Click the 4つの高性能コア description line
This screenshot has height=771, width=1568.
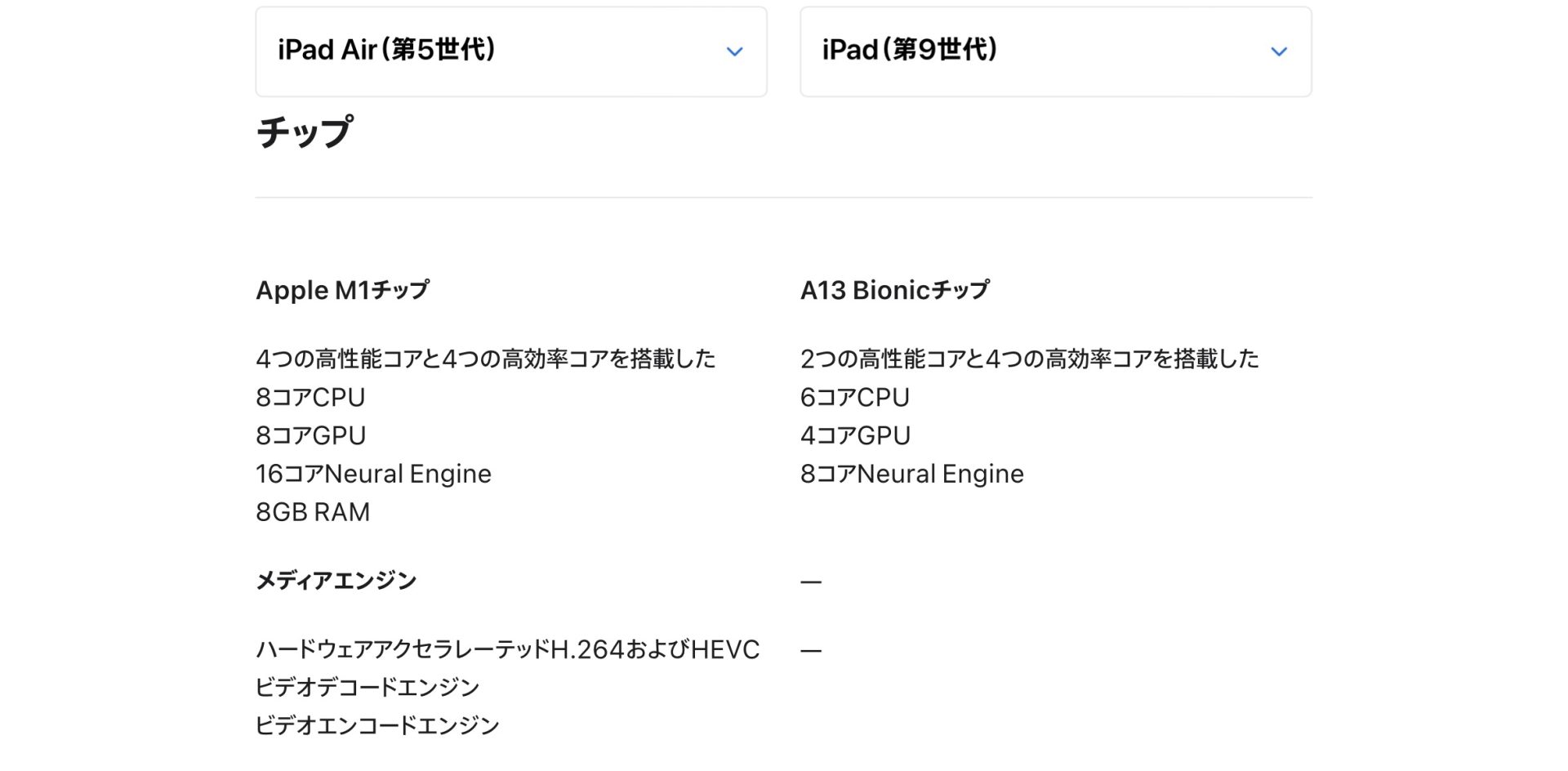pyautogui.click(x=485, y=359)
